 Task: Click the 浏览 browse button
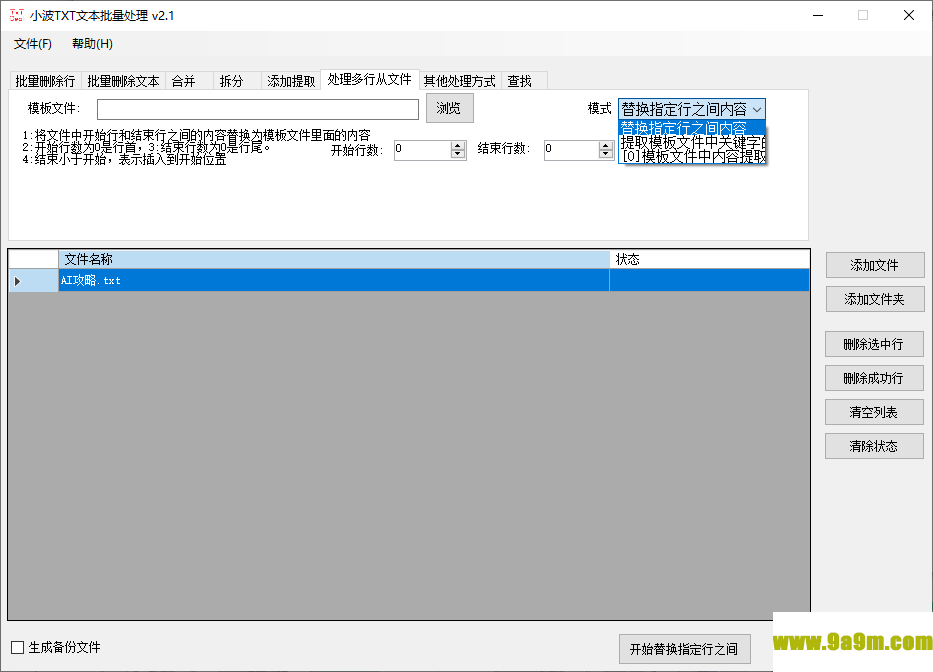pos(450,108)
